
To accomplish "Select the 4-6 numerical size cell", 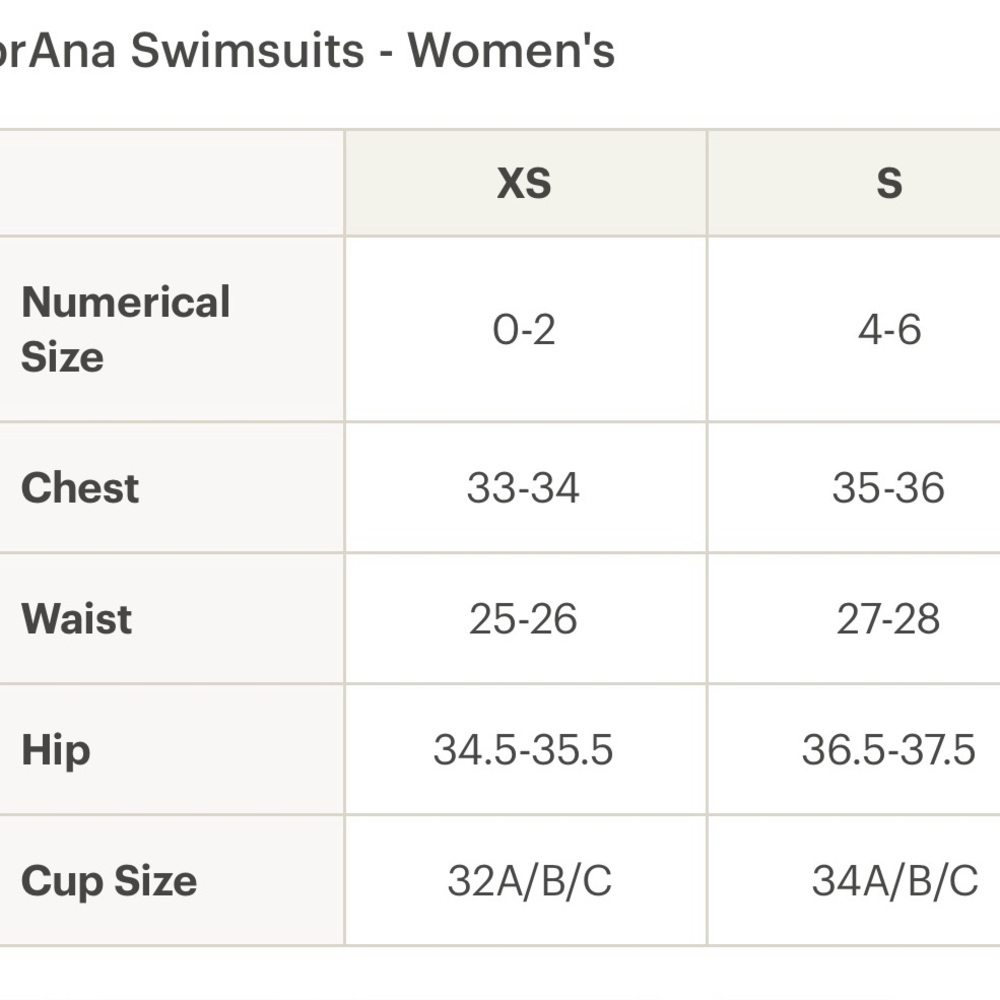I will [x=855, y=329].
